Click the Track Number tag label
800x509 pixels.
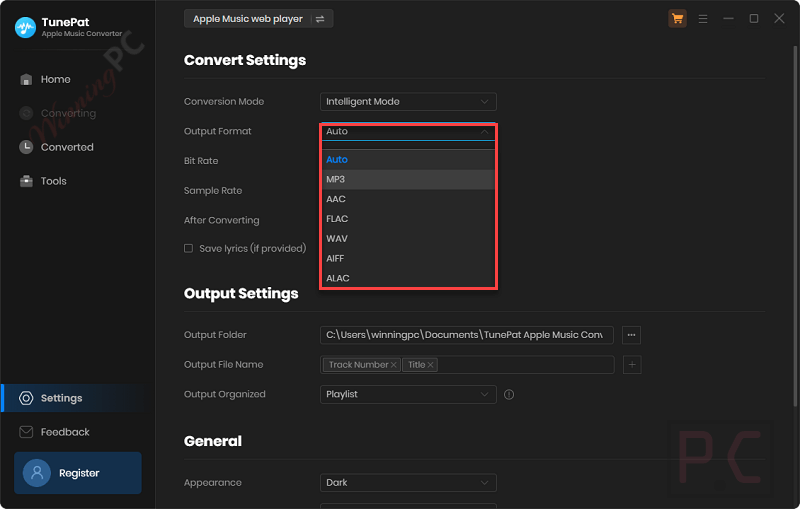point(358,365)
